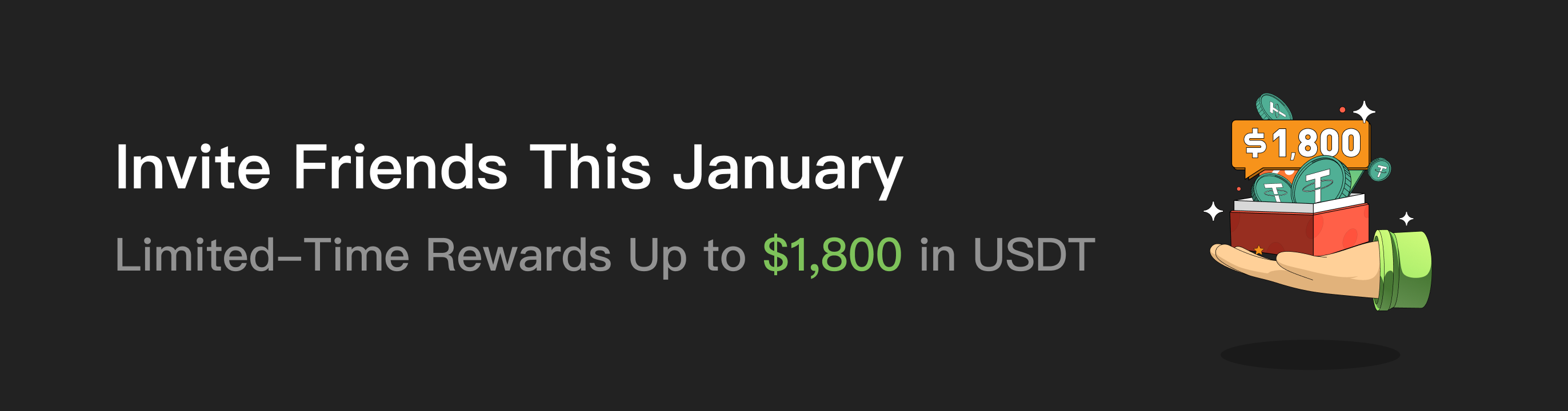
Task: Click the orange star below the gift box
Action: point(1259,250)
